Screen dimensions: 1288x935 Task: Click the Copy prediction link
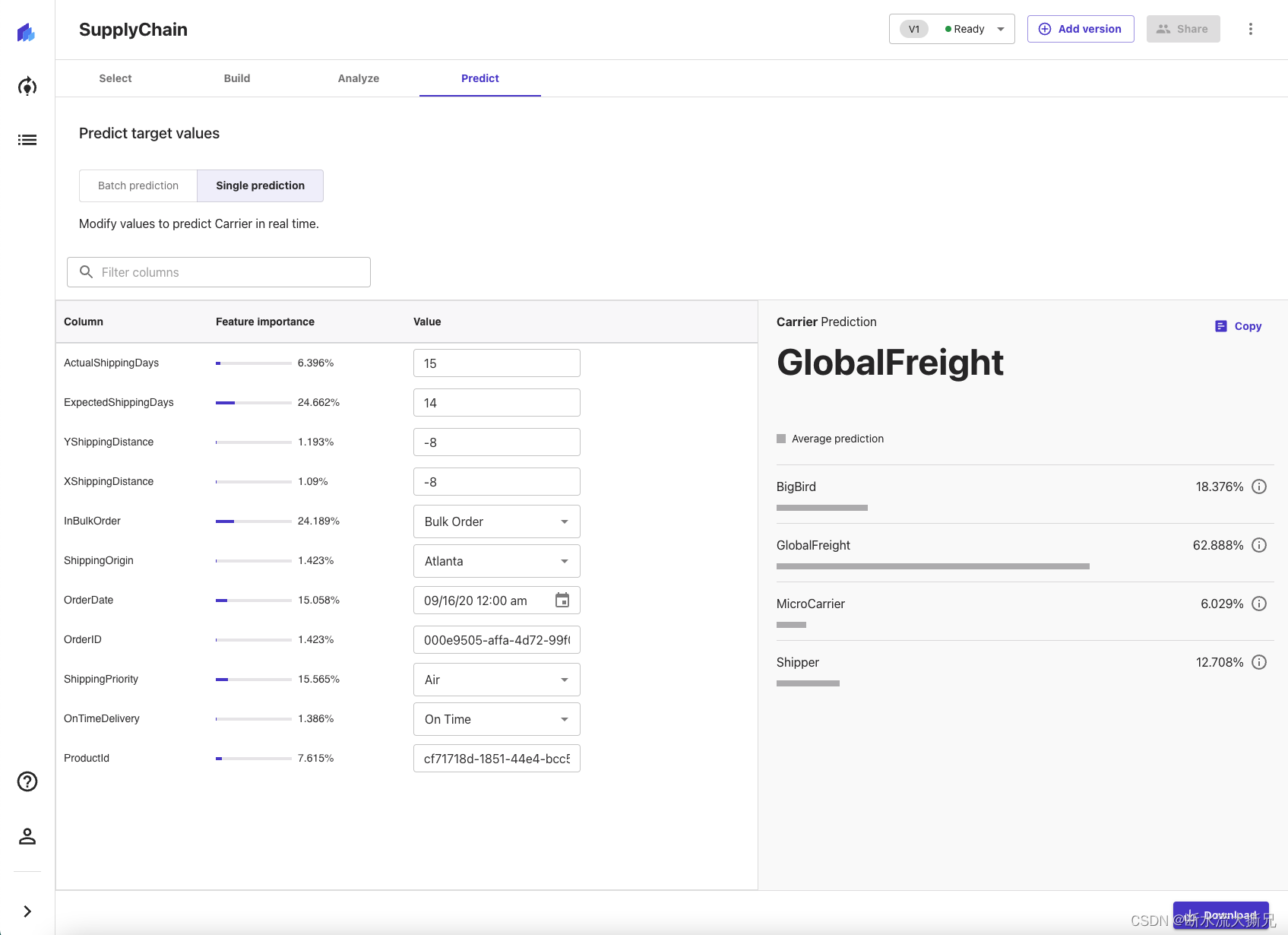1239,326
